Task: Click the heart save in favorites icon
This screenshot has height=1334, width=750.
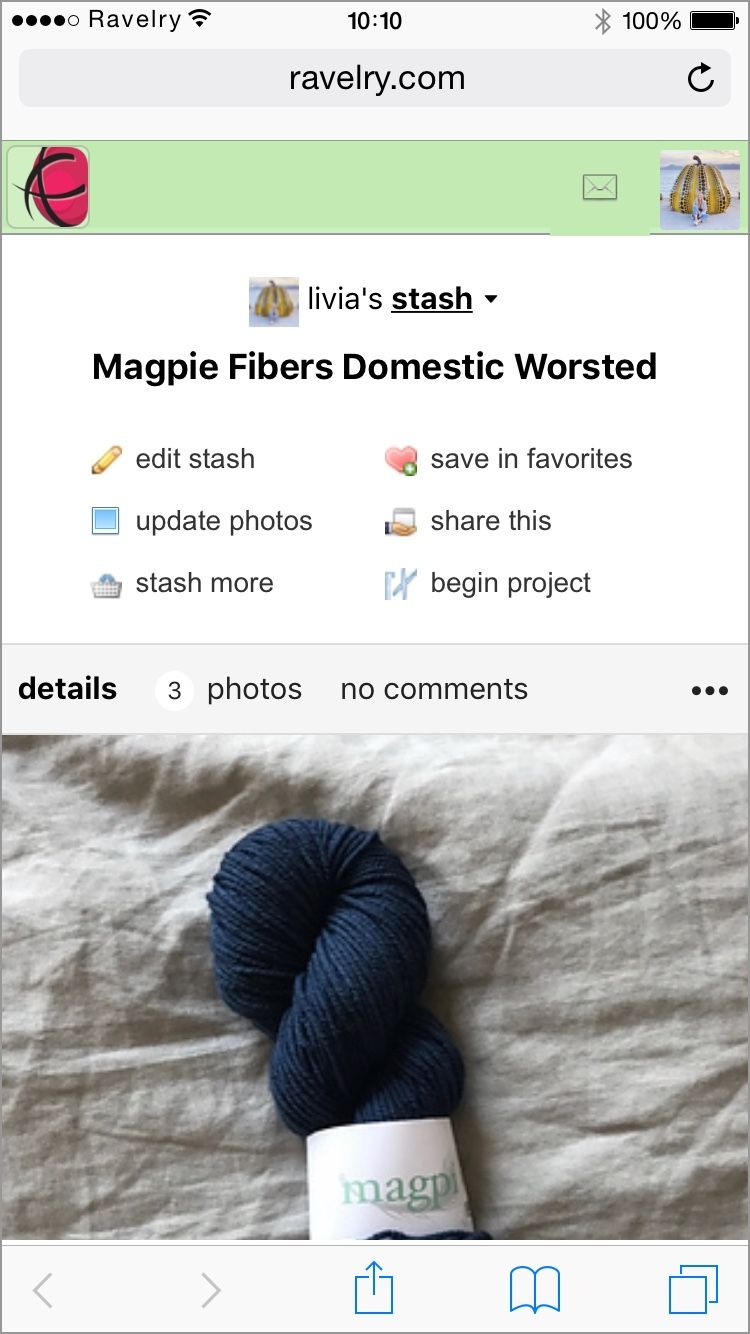Action: tap(400, 460)
